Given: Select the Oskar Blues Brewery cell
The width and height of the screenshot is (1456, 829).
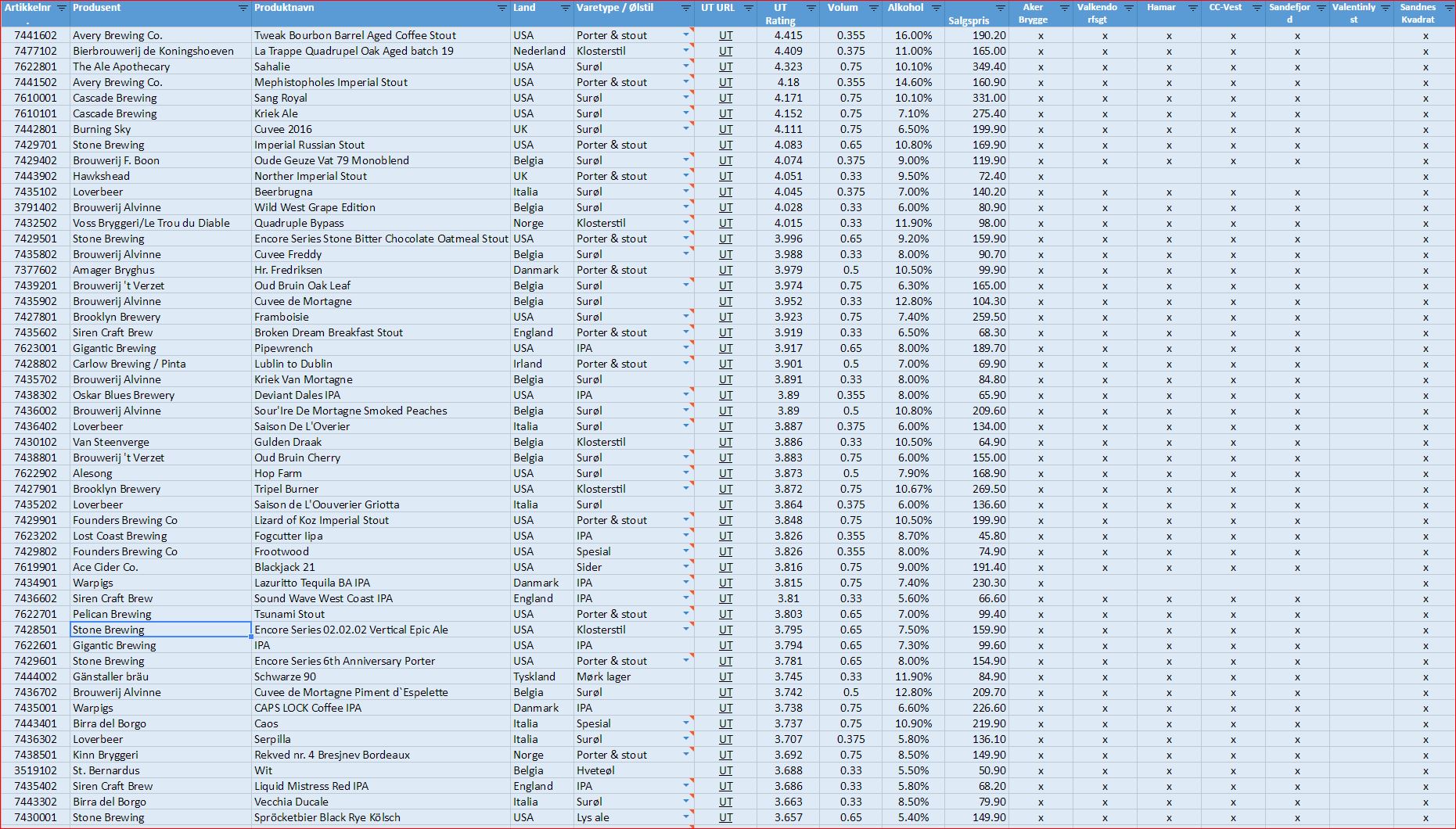Looking at the screenshot, I should click(160, 395).
